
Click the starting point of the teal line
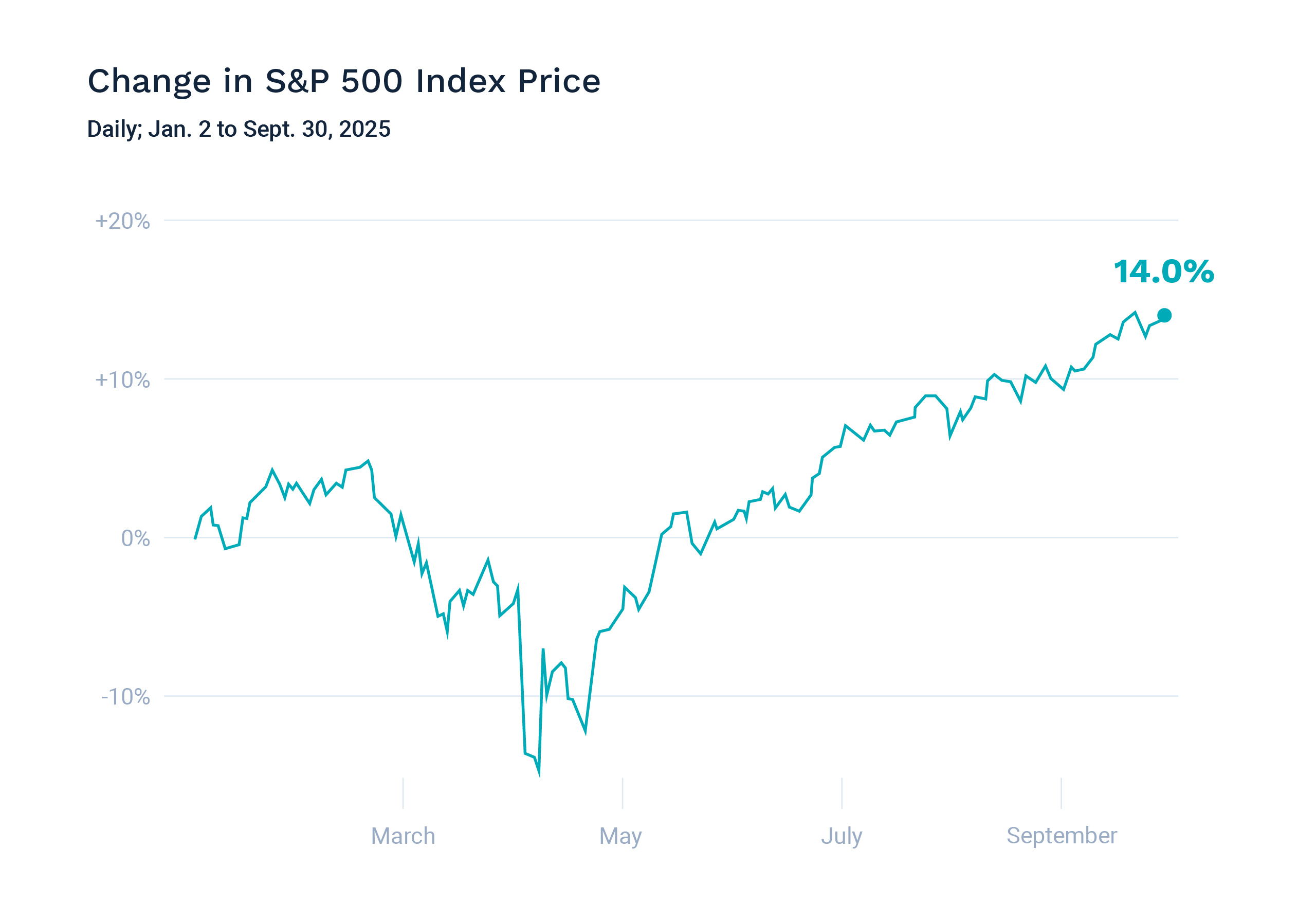[x=195, y=538]
